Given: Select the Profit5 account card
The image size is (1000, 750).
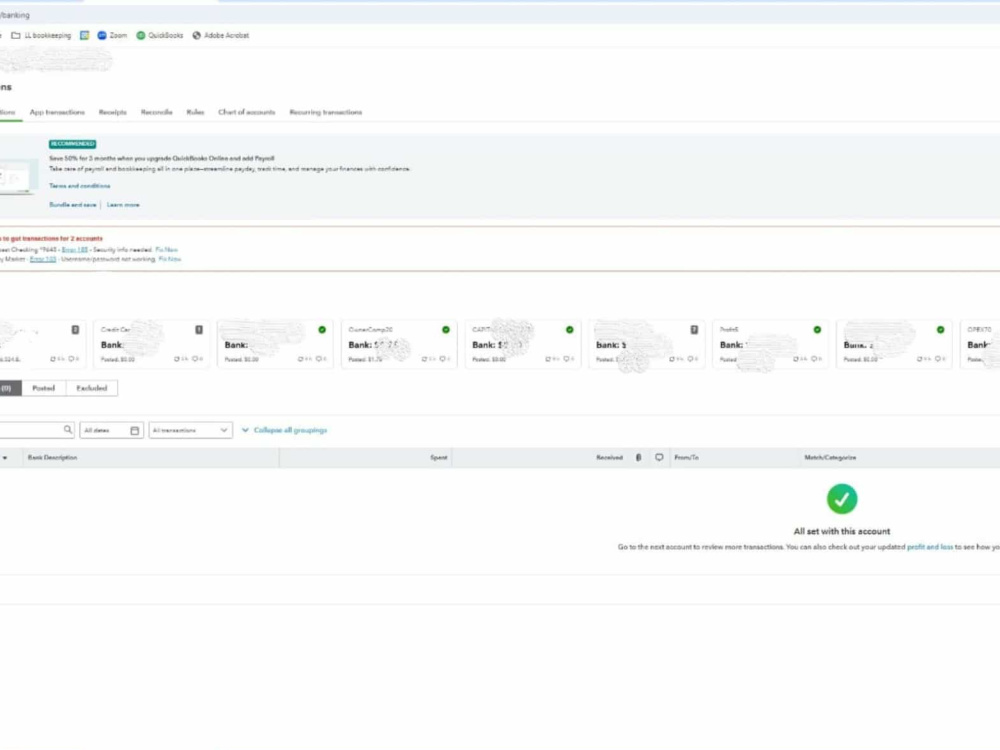Looking at the screenshot, I should point(770,344).
